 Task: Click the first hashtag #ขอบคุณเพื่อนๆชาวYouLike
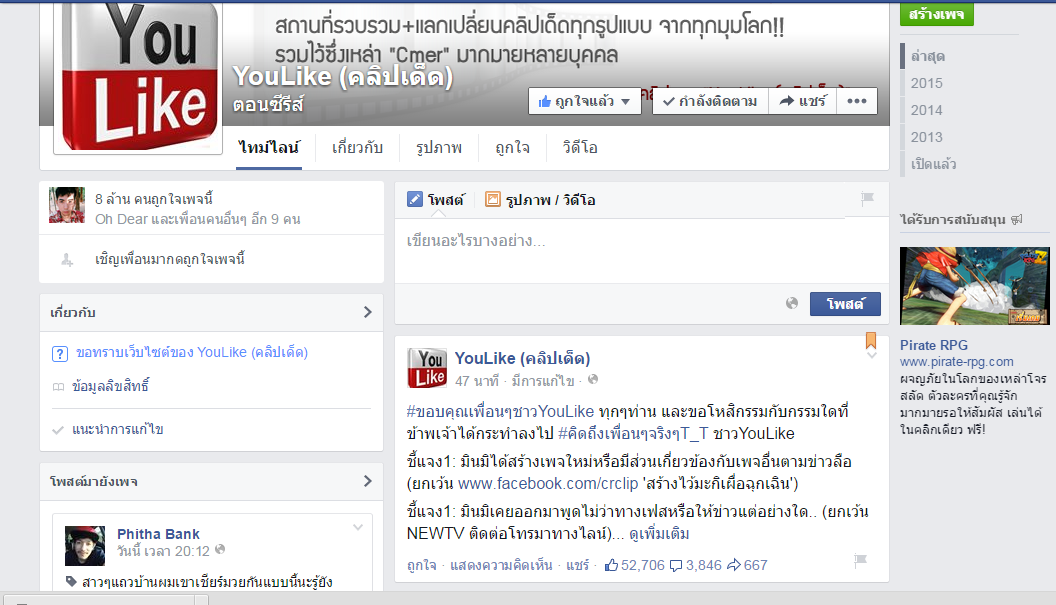coord(500,411)
